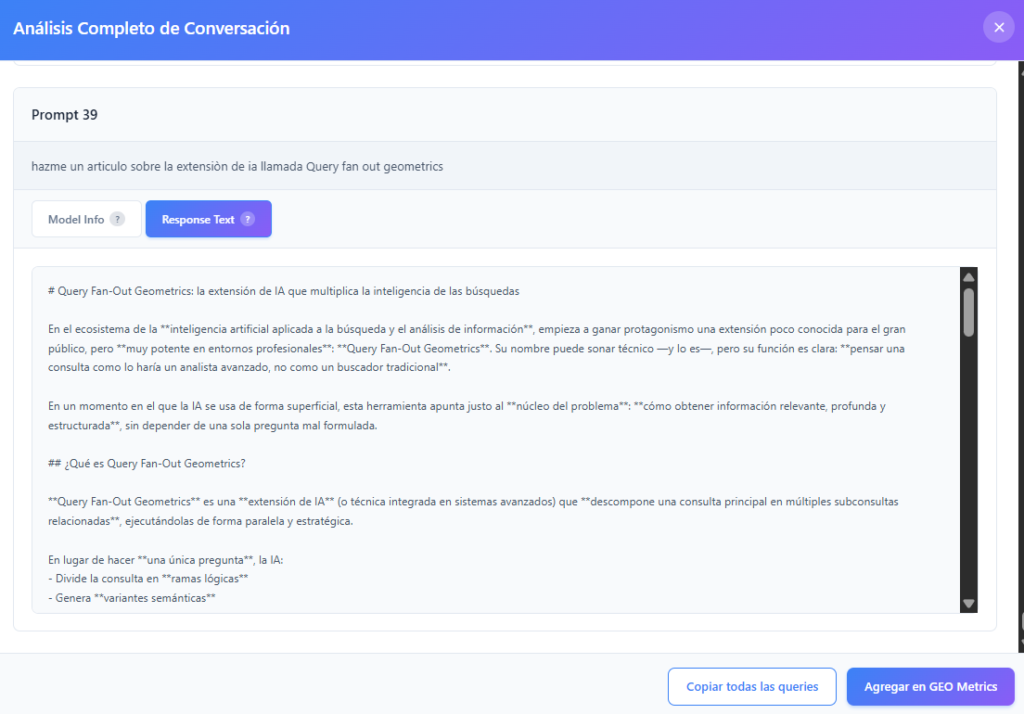Viewport: 1024px width, 714px height.
Task: Click the help icon beside Model Info
Action: (117, 219)
